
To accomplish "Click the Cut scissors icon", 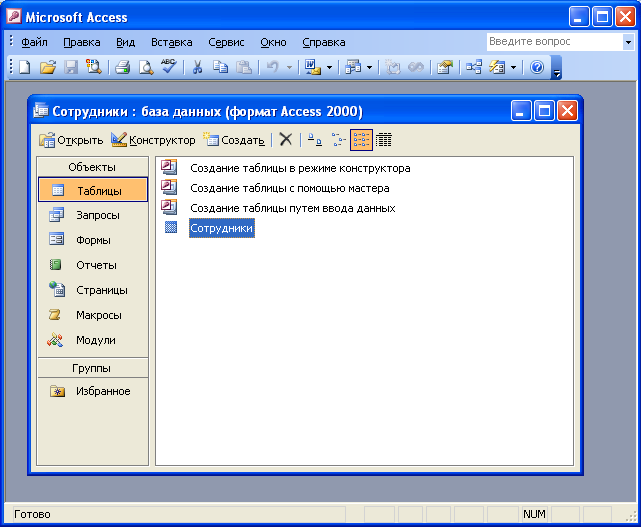I will pyautogui.click(x=197, y=67).
